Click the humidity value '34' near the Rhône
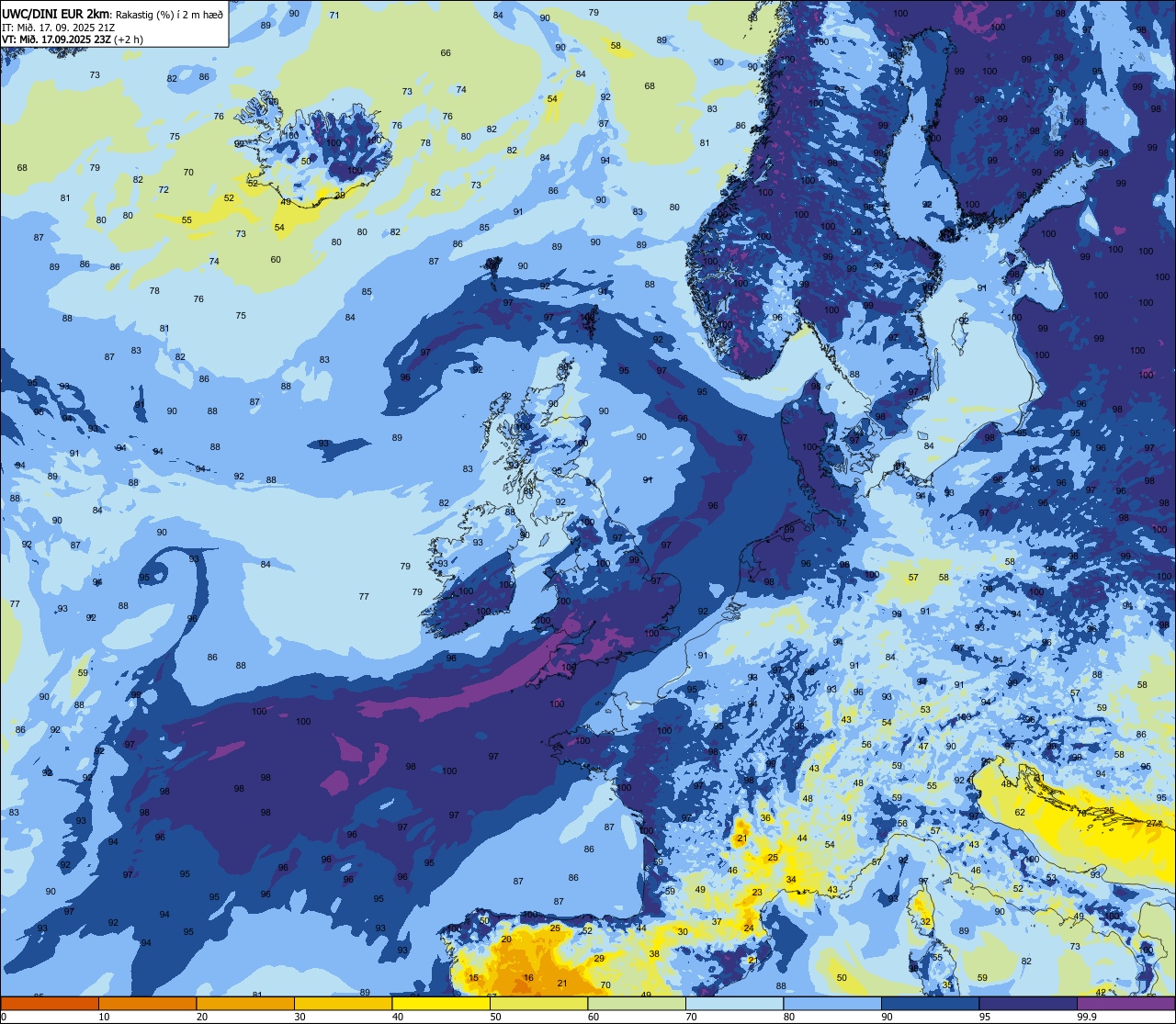This screenshot has height=1024, width=1176. click(x=791, y=880)
